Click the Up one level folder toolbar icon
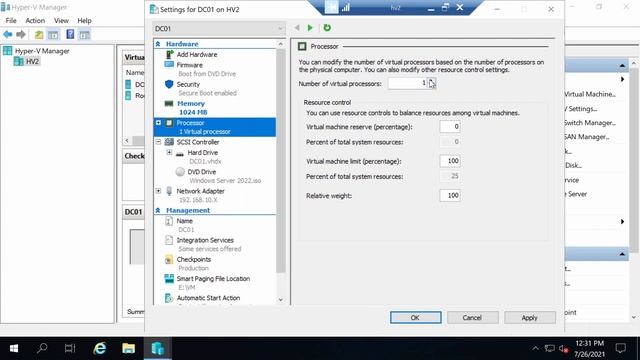Screen dimensions: 640x360 pyautogui.click(x=39, y=35)
